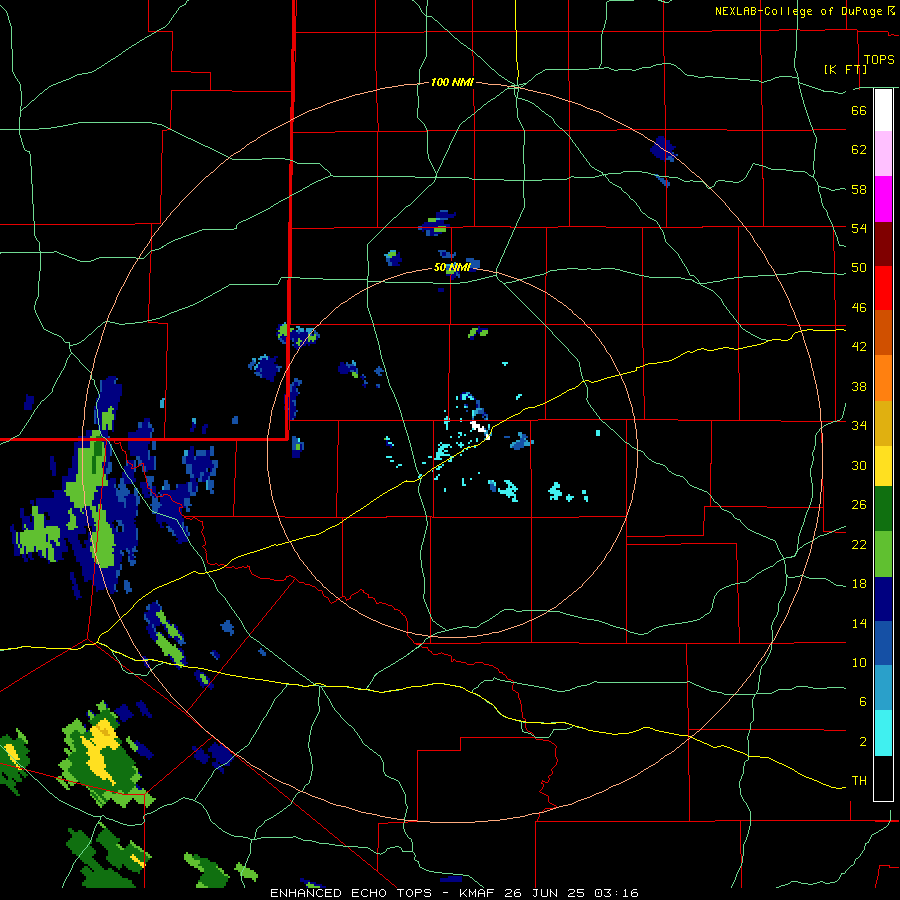Click the legend value 66
The image size is (900, 900).
click(859, 110)
